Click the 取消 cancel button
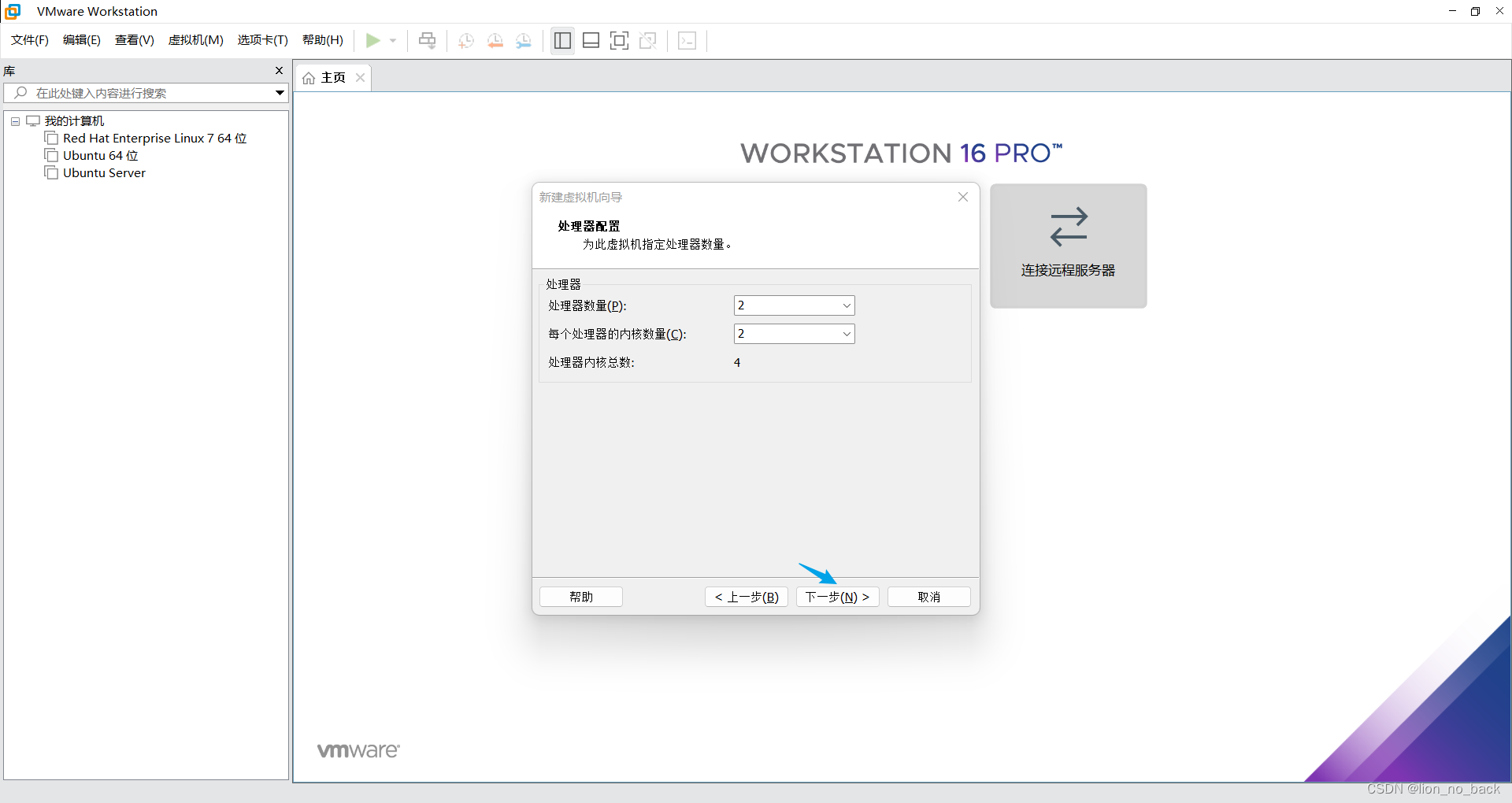The width and height of the screenshot is (1512, 803). tap(929, 597)
